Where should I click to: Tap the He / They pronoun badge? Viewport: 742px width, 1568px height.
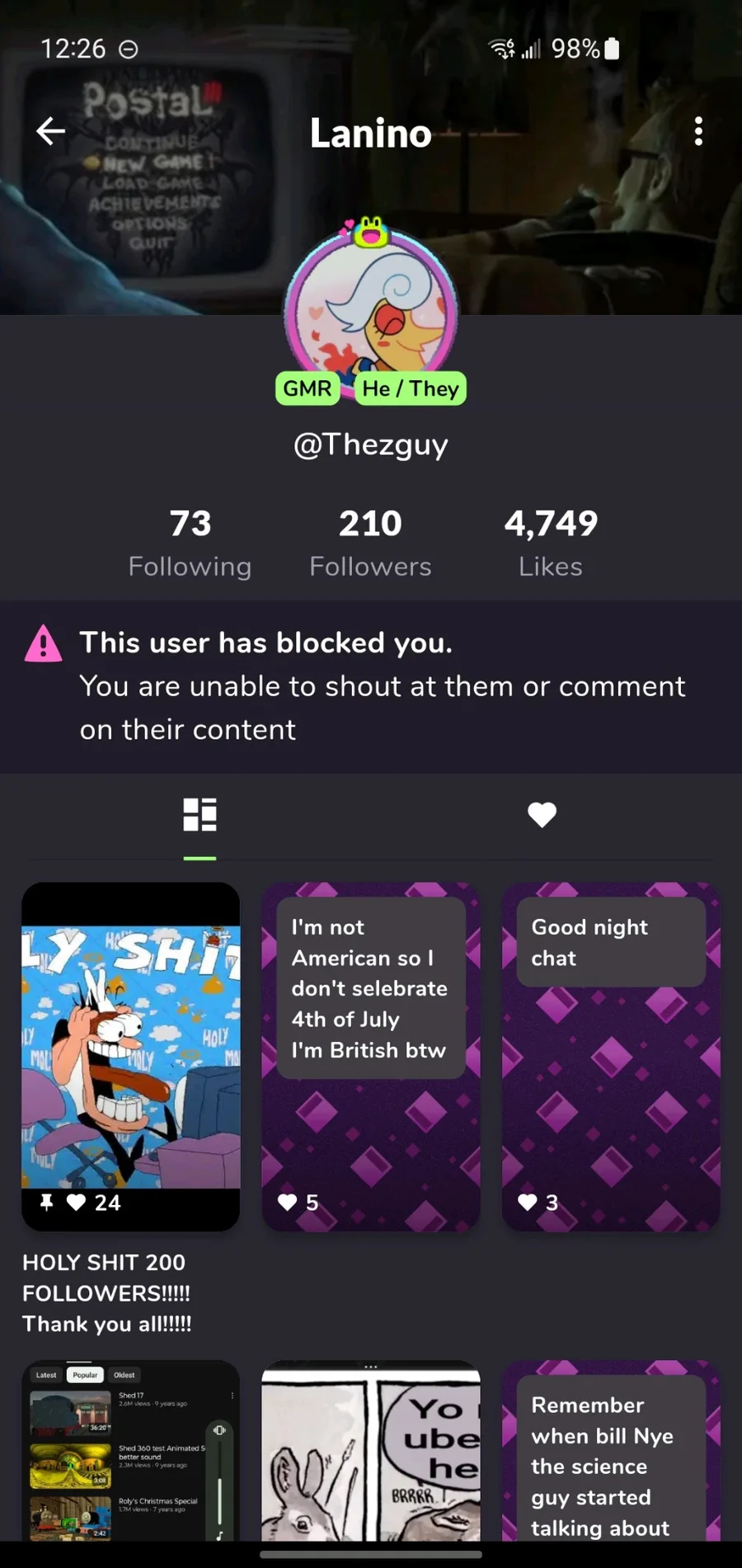(x=411, y=388)
